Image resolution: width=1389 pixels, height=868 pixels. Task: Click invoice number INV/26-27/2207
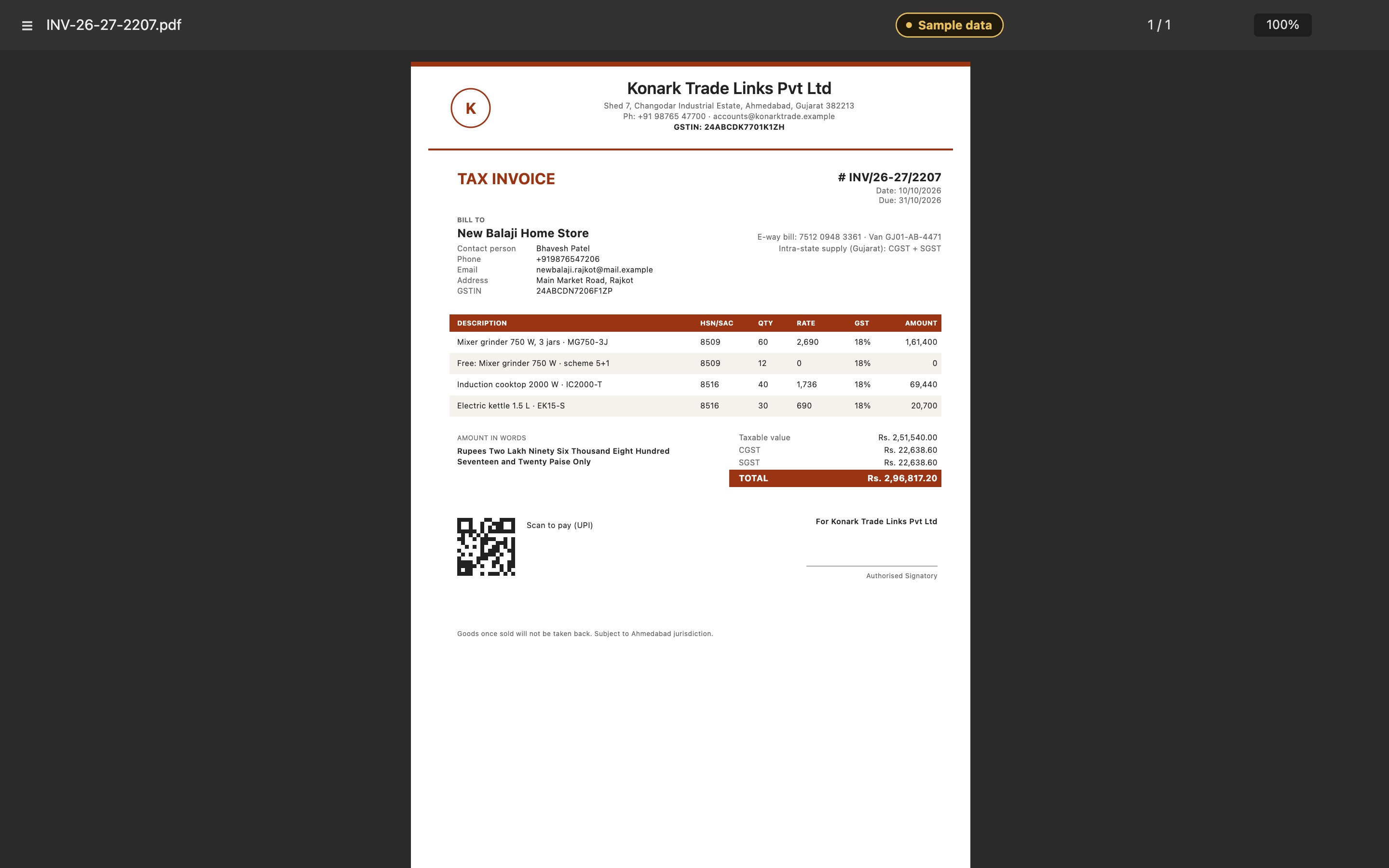[889, 177]
